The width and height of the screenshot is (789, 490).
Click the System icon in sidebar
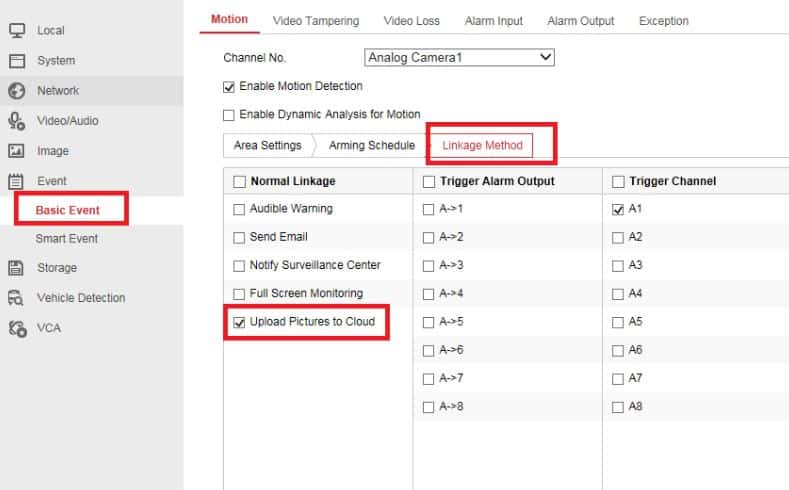click(16, 61)
